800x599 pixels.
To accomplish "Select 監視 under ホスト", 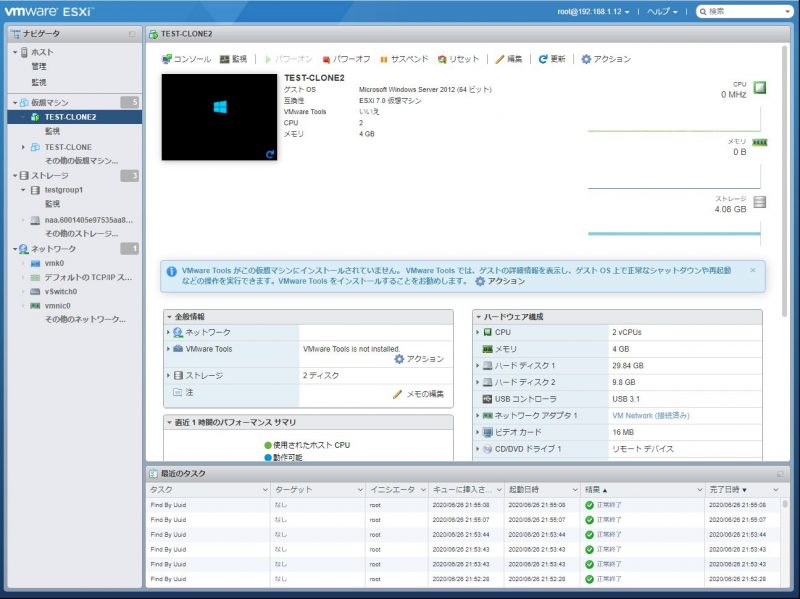I will (39, 82).
